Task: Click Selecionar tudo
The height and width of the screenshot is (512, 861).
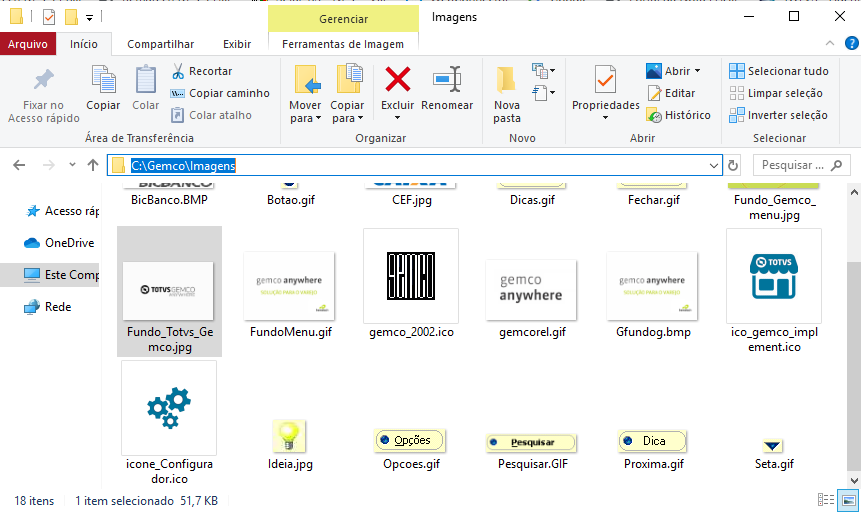Action: click(x=779, y=71)
